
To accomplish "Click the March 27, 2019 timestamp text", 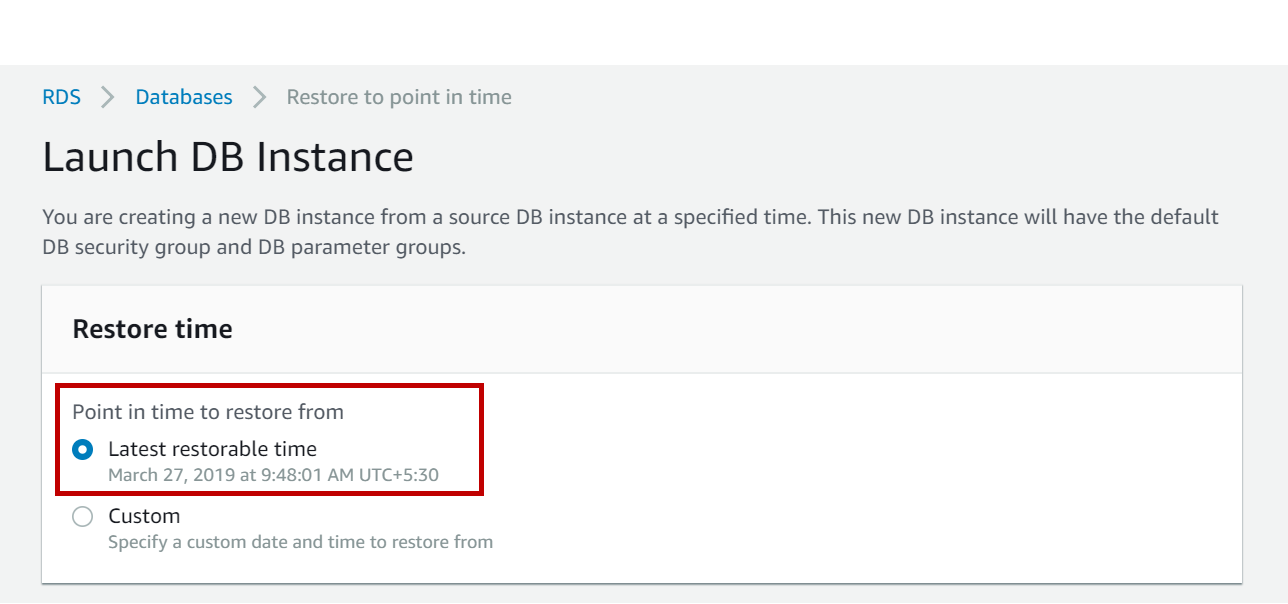I will coord(273,475).
